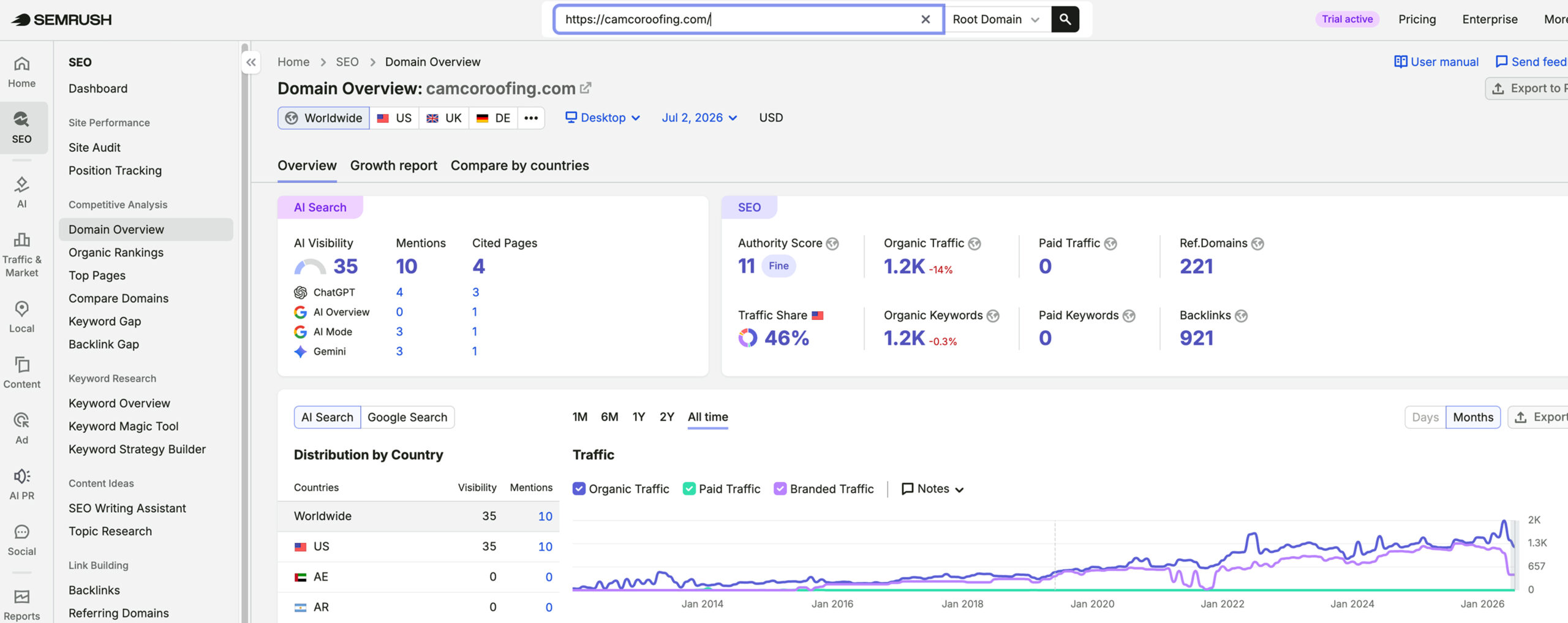1568x623 pixels.
Task: Open the Jul 2, 2026 date dropdown
Action: (x=699, y=118)
